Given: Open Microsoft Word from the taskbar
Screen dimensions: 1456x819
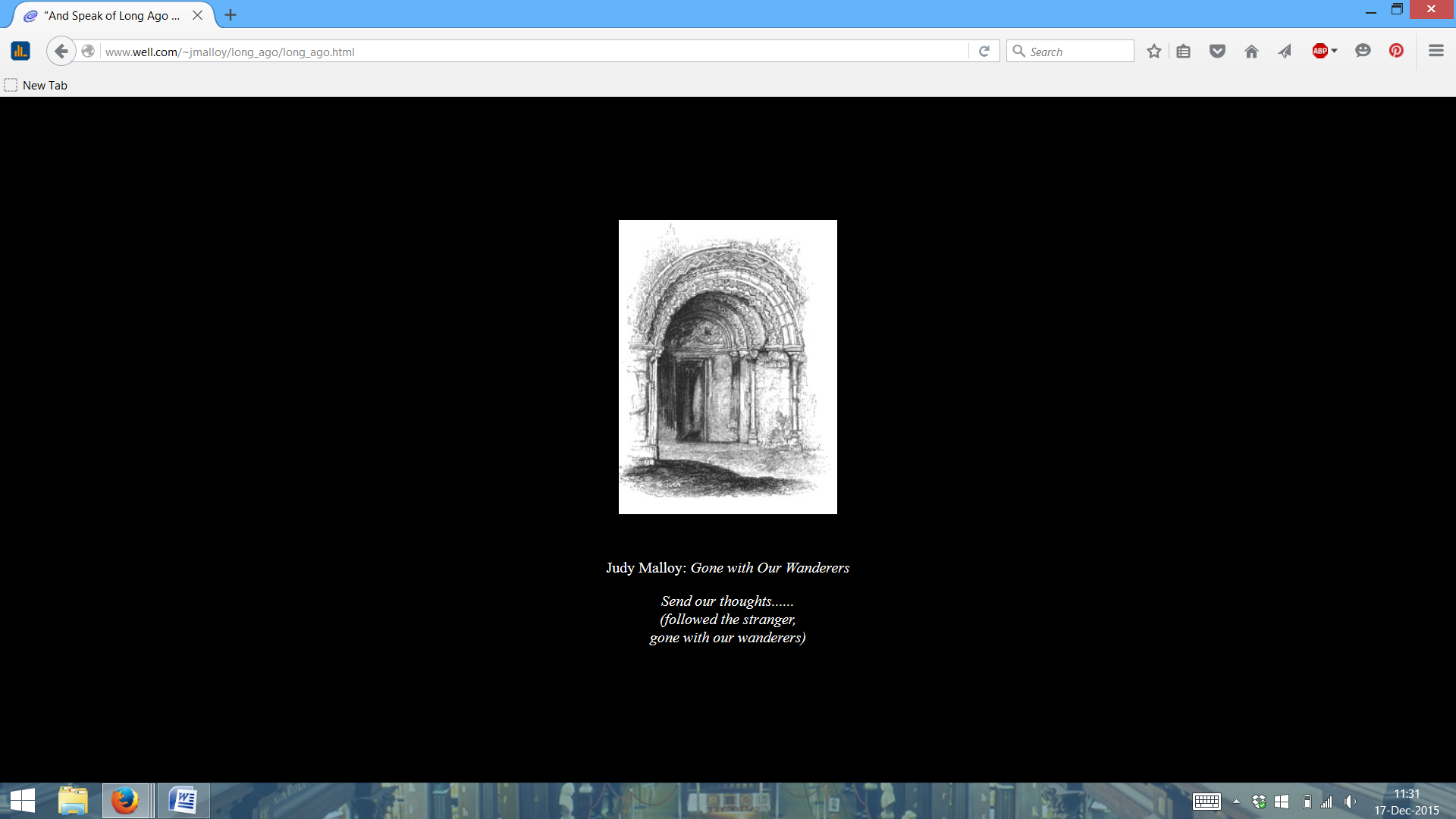Looking at the screenshot, I should click(184, 801).
